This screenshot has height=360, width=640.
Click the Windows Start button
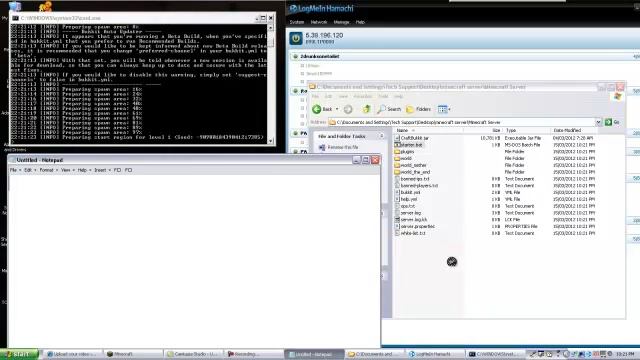coord(19,354)
